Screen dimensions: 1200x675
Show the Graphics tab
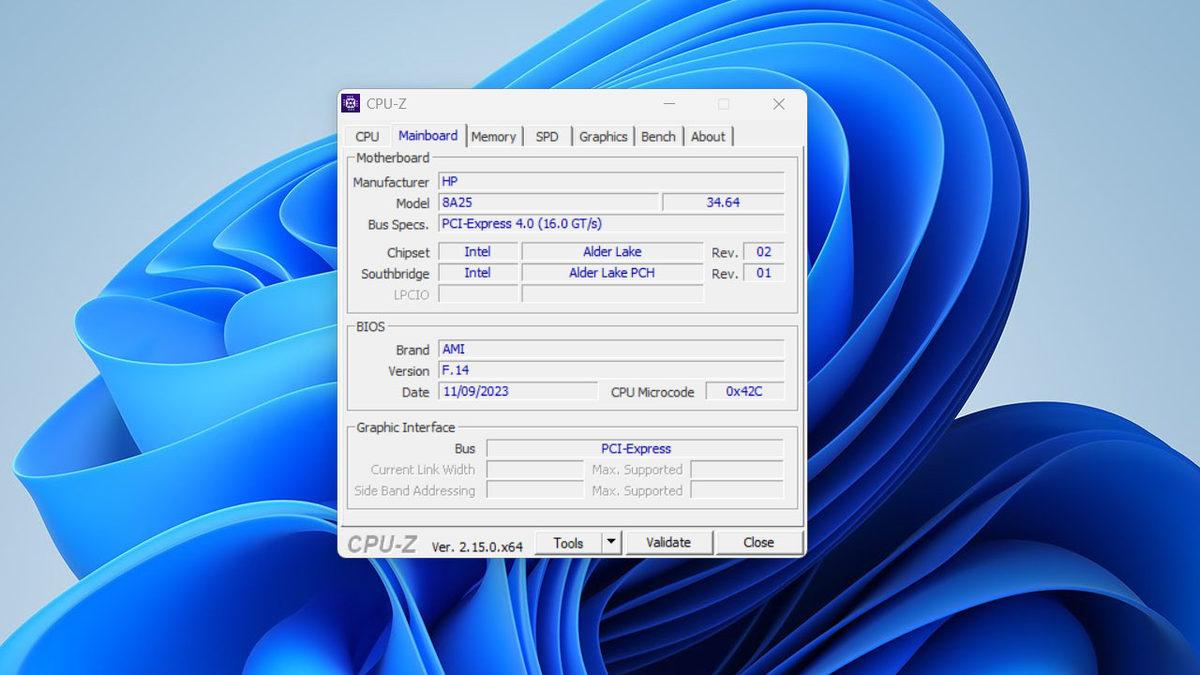point(603,136)
